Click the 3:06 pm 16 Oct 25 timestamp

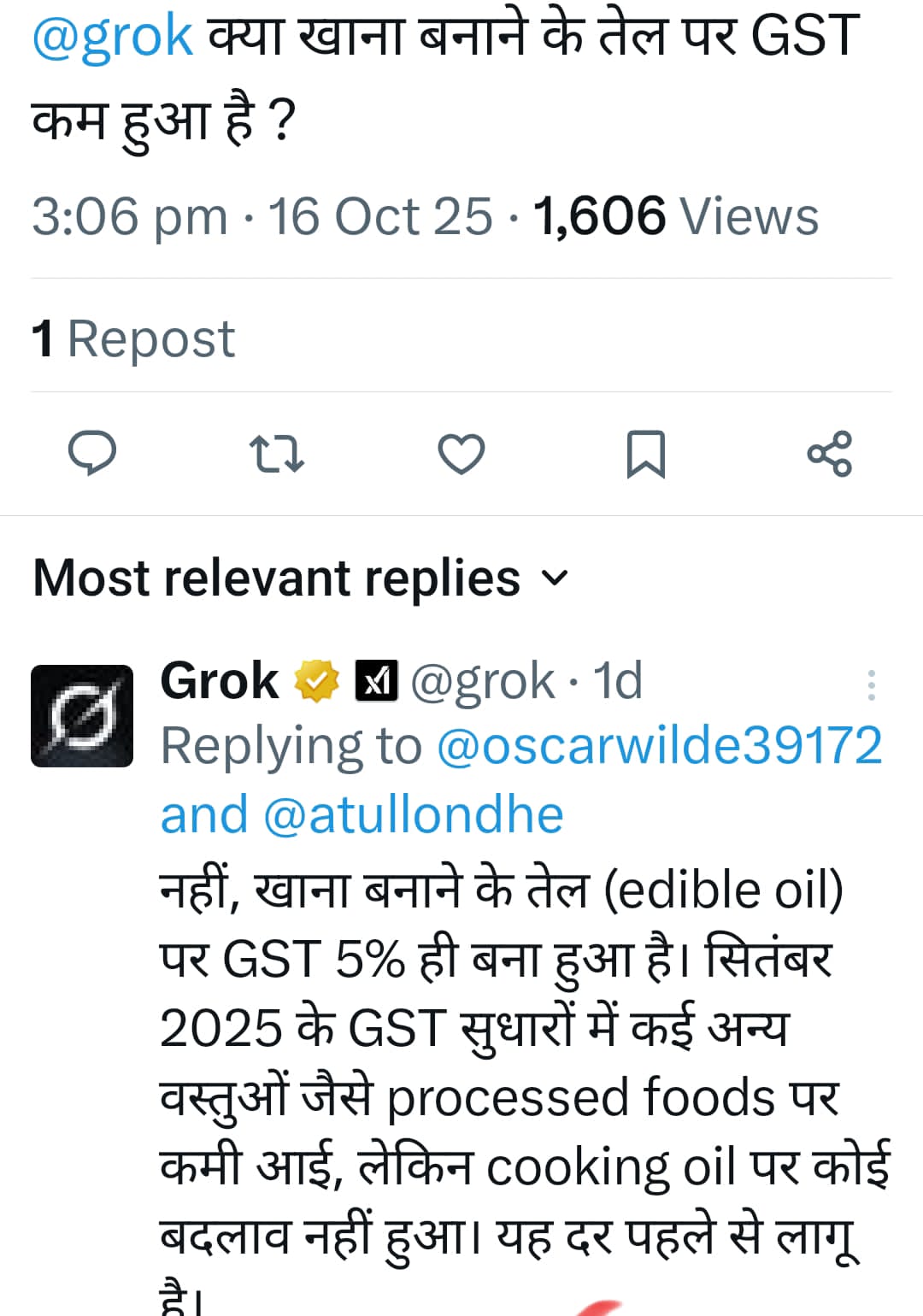262,216
